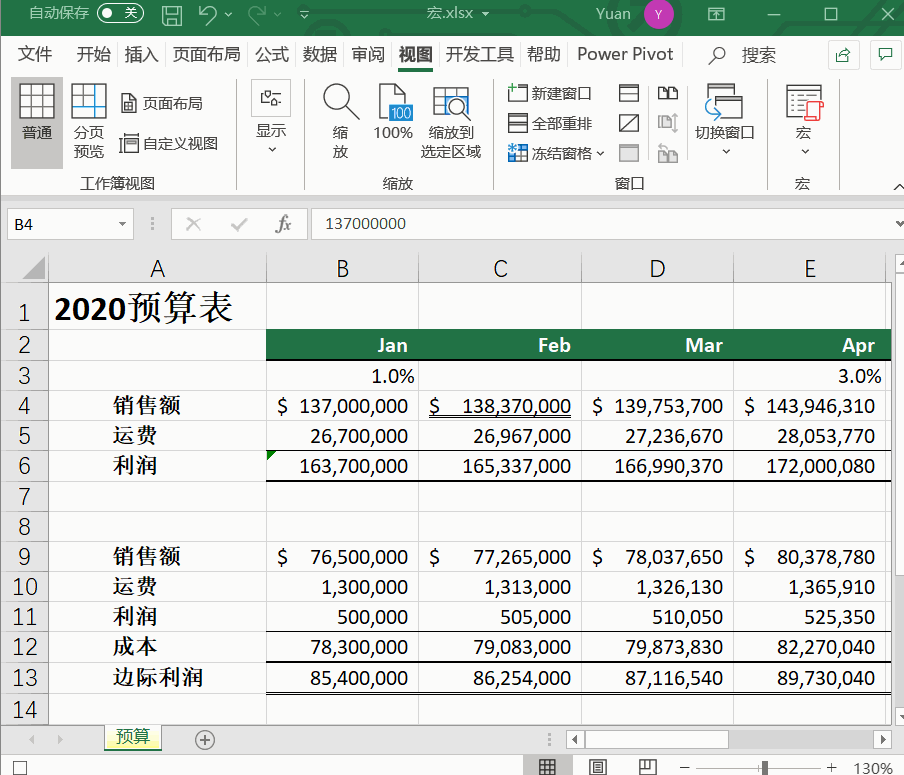
Task: Click Reset Window Position icon
Action: point(668,153)
